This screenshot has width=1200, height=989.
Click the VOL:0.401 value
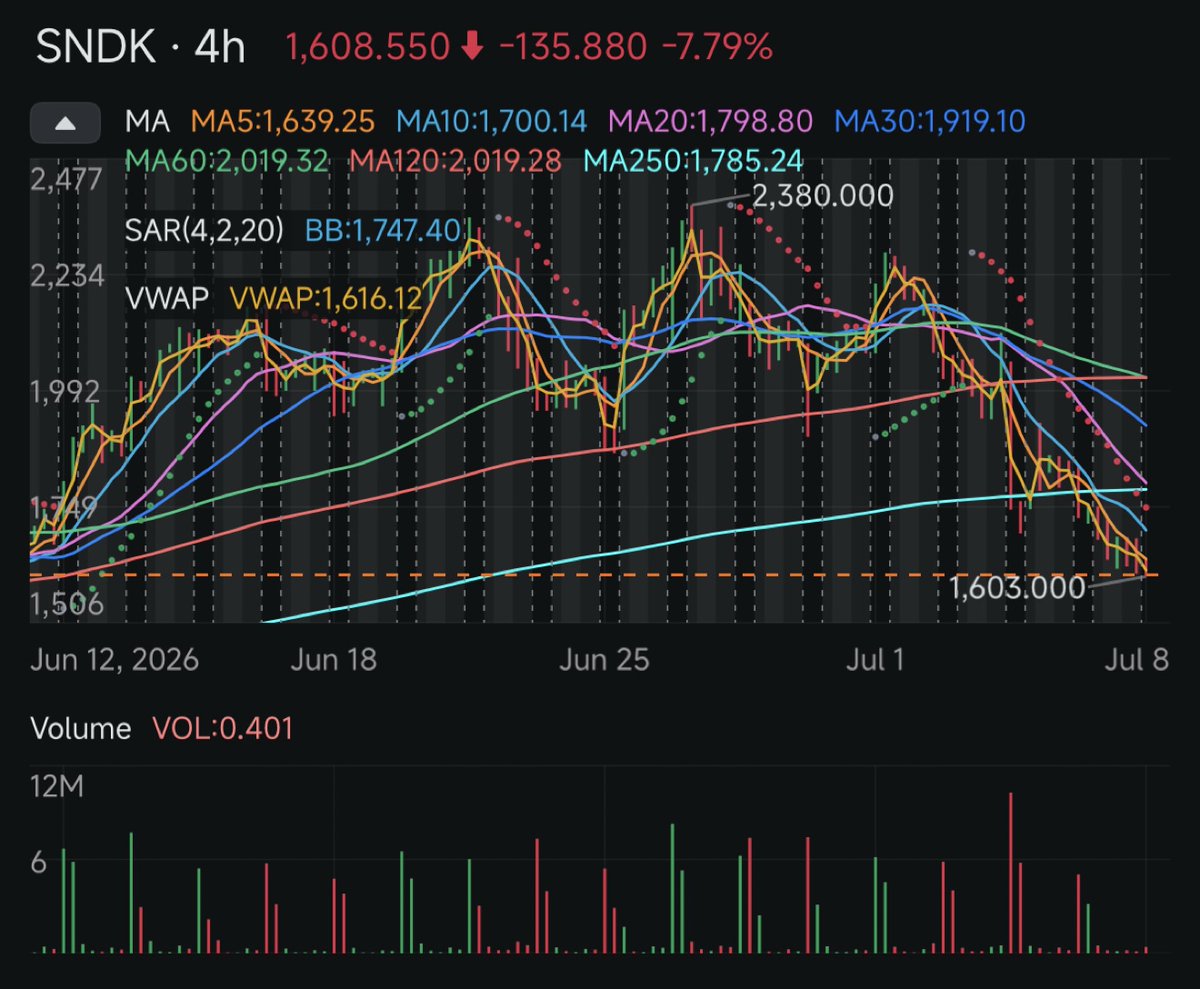[x=223, y=728]
